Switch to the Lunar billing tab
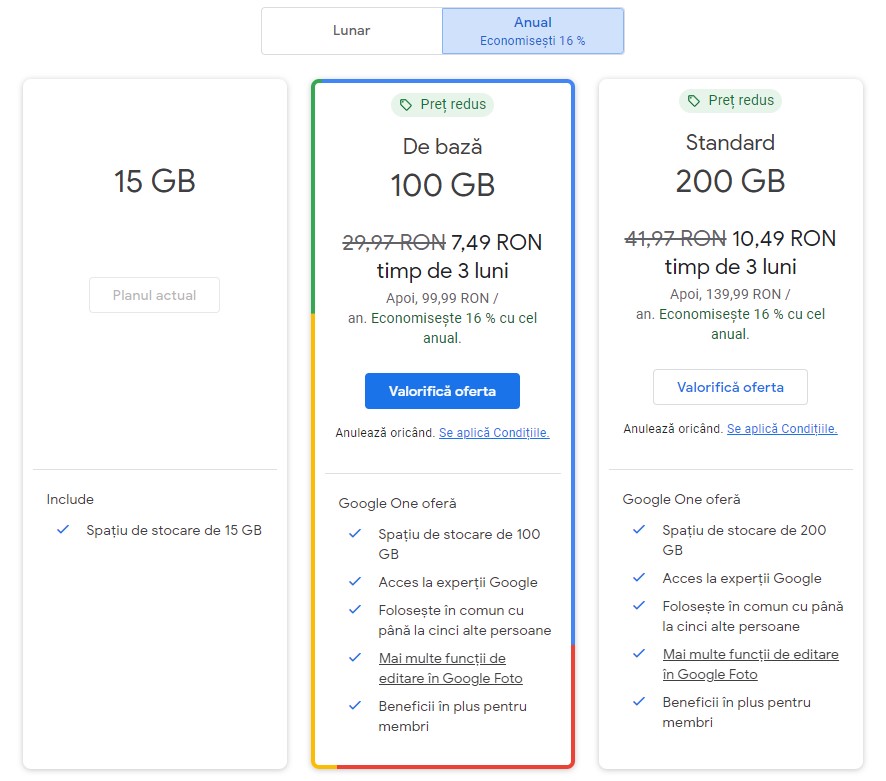 point(351,31)
